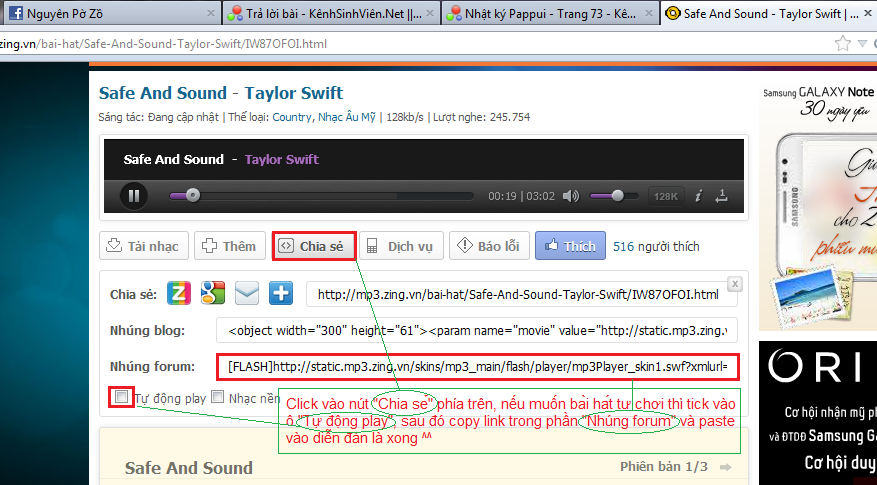Click the Tải nhạc download button

144,246
